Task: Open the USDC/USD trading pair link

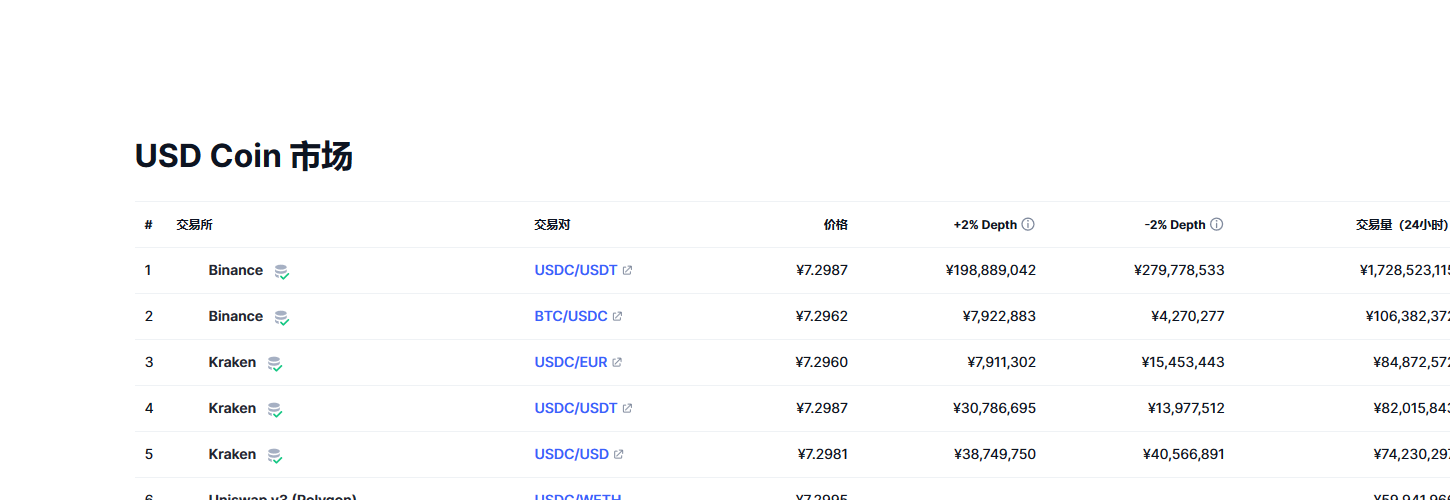Action: coord(571,455)
